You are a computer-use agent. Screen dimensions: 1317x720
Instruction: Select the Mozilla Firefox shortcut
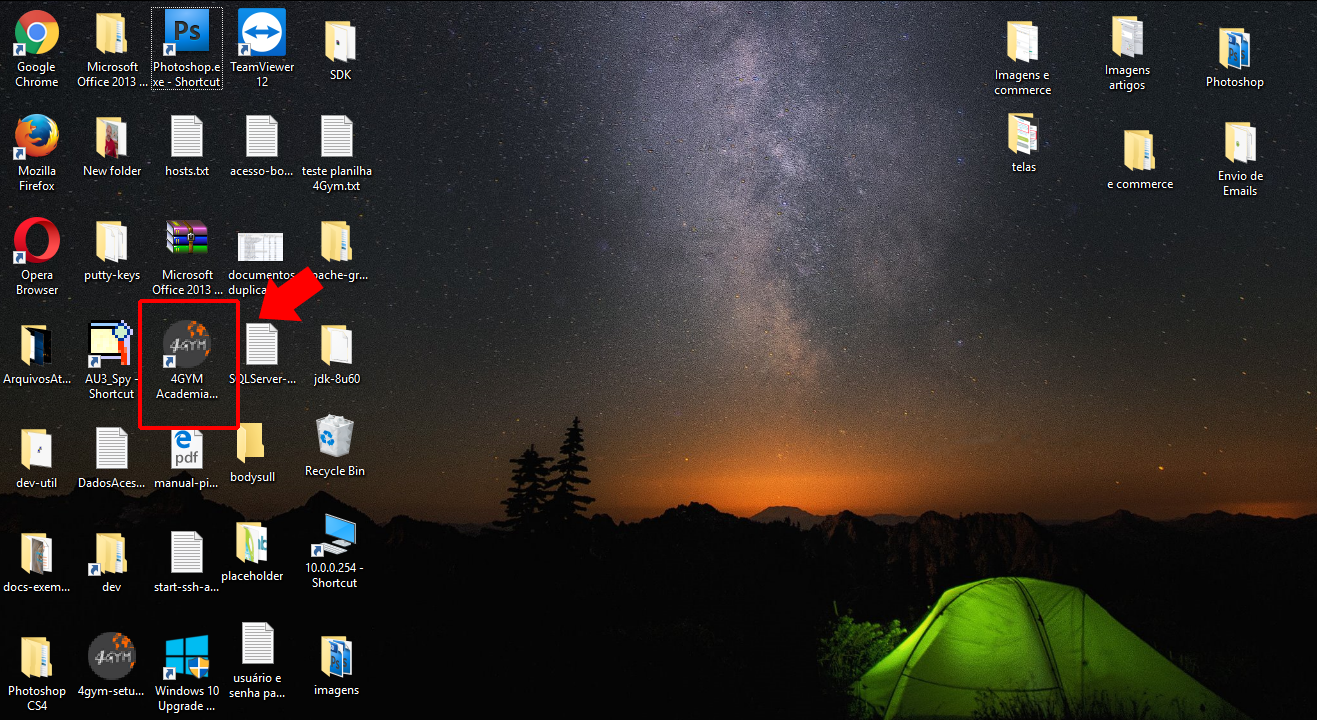tap(37, 137)
